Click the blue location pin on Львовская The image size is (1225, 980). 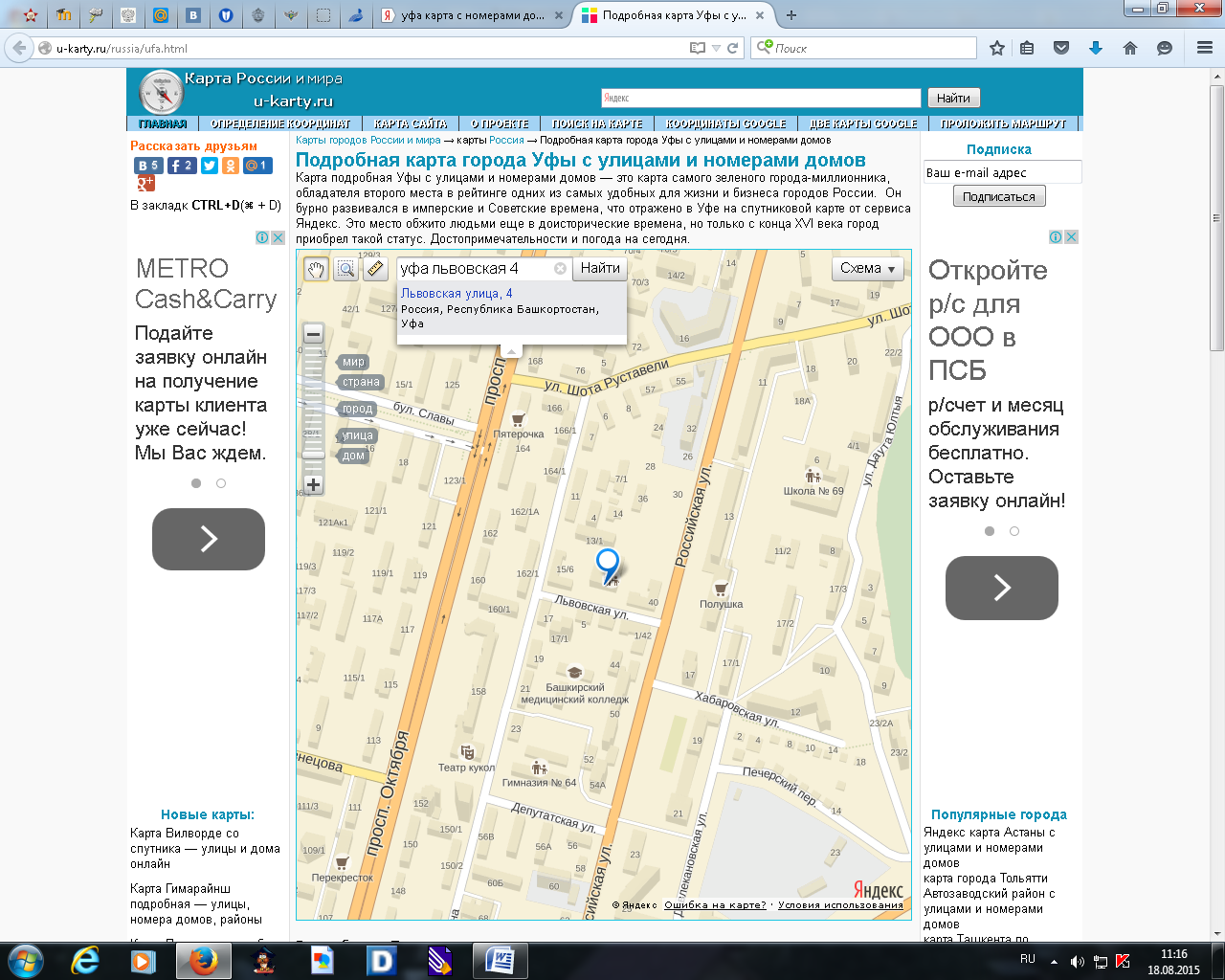point(608,565)
